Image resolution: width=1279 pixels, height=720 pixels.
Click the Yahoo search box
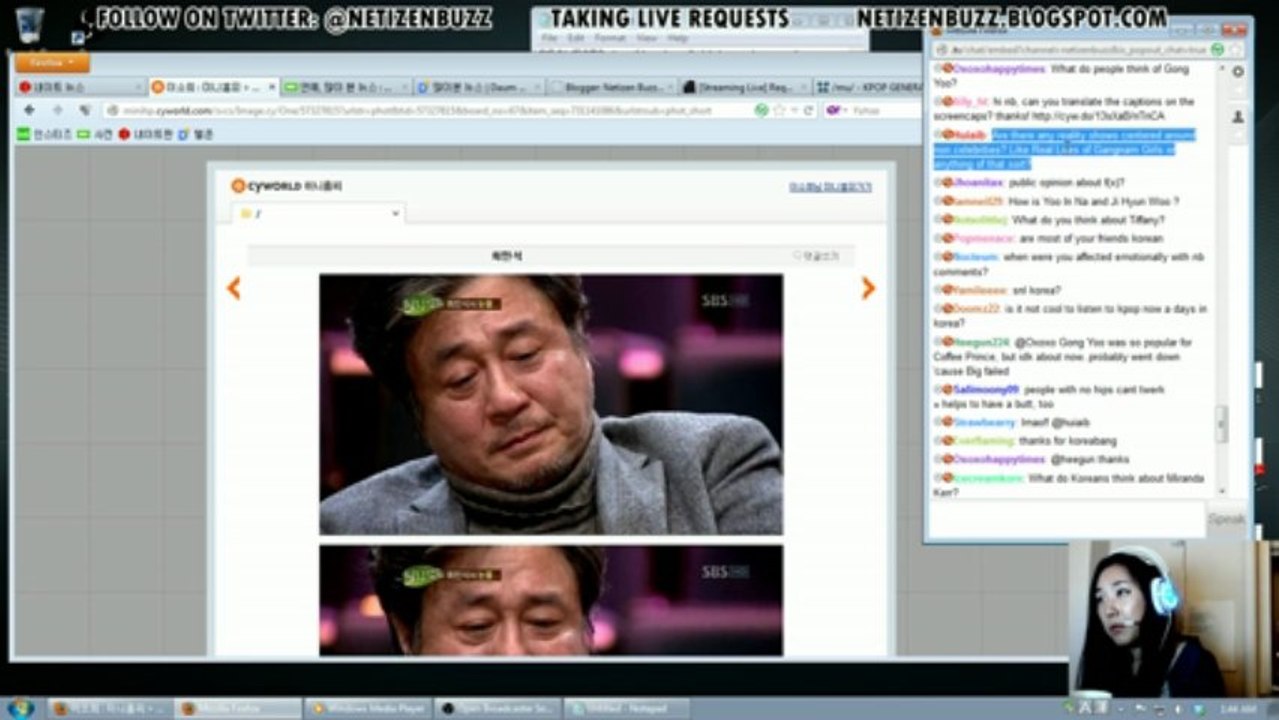(885, 110)
